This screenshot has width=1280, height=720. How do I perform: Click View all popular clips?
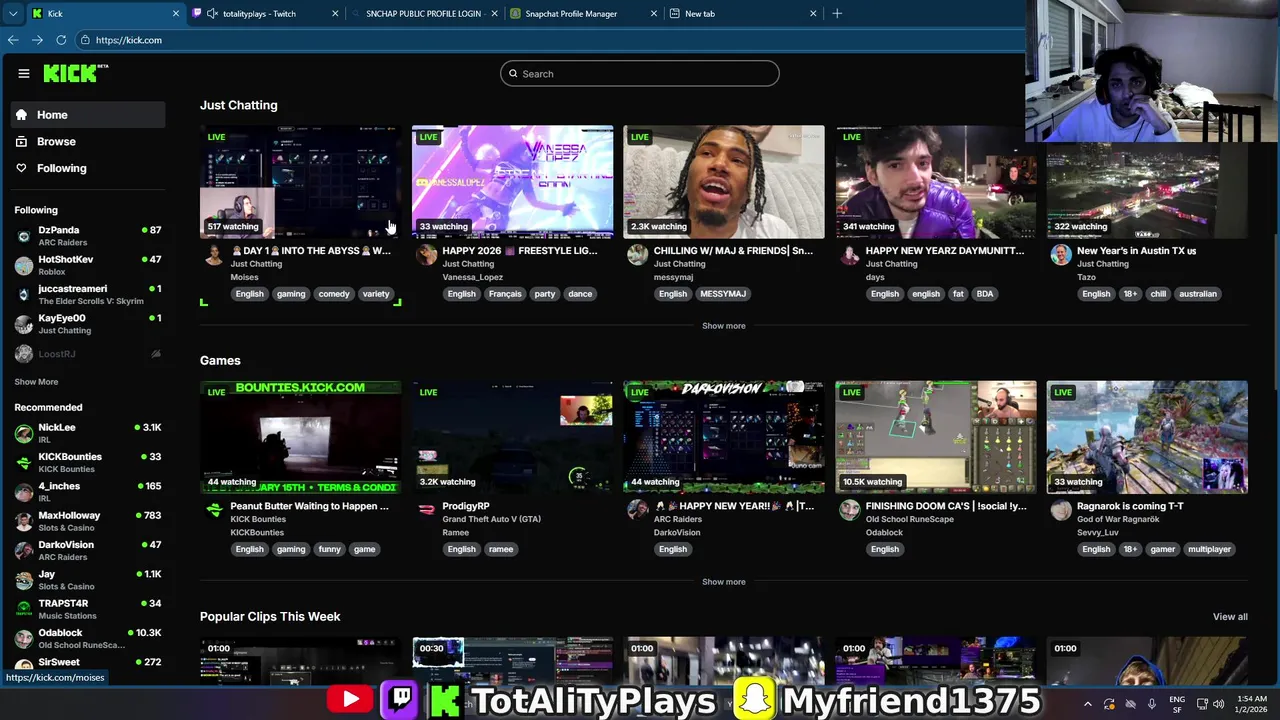click(x=1230, y=617)
